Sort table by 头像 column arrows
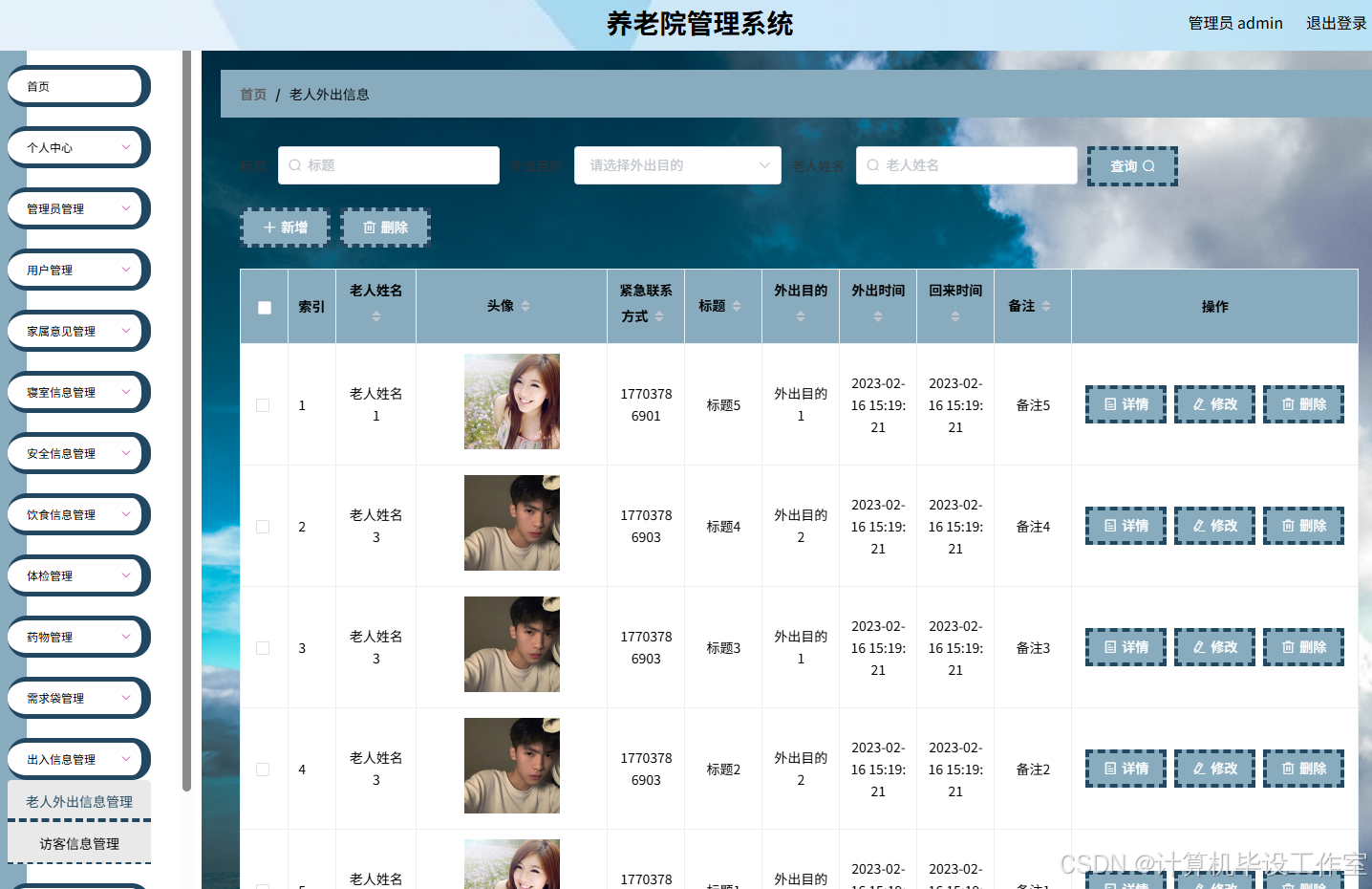Viewport: 1372px width, 889px height. point(525,306)
